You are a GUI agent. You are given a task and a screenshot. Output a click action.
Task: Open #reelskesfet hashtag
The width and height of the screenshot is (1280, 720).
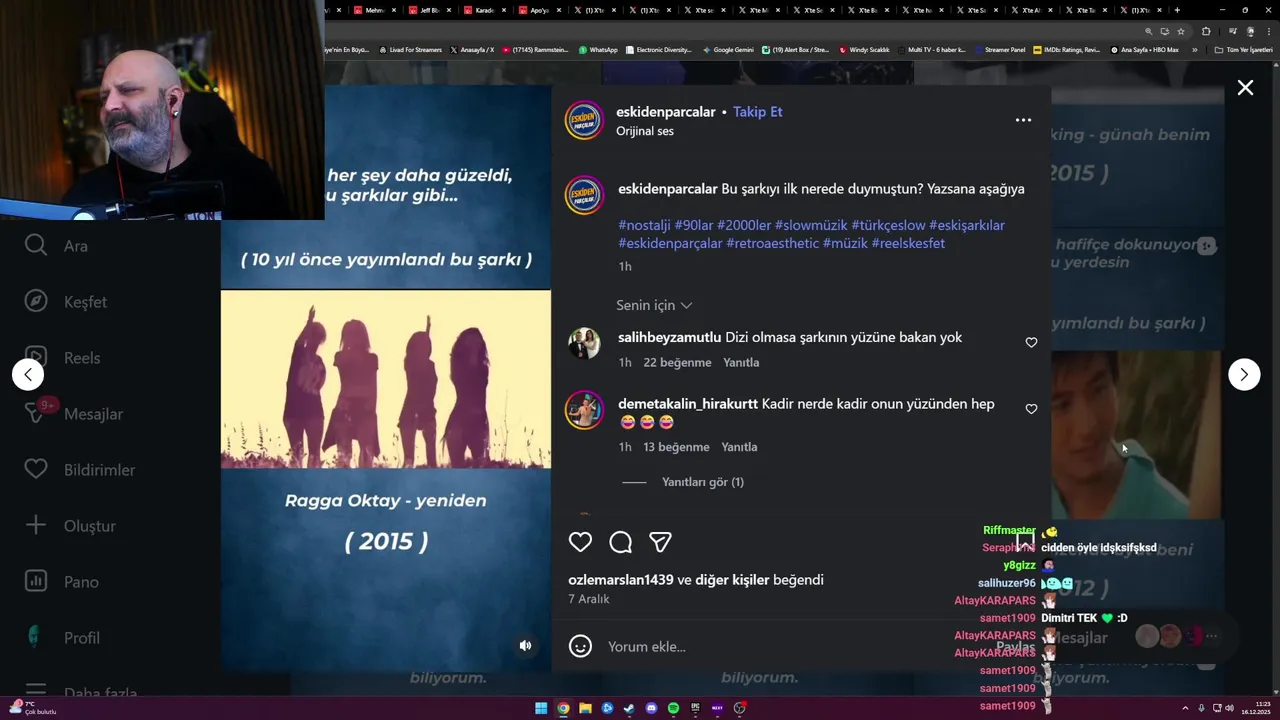(x=908, y=243)
